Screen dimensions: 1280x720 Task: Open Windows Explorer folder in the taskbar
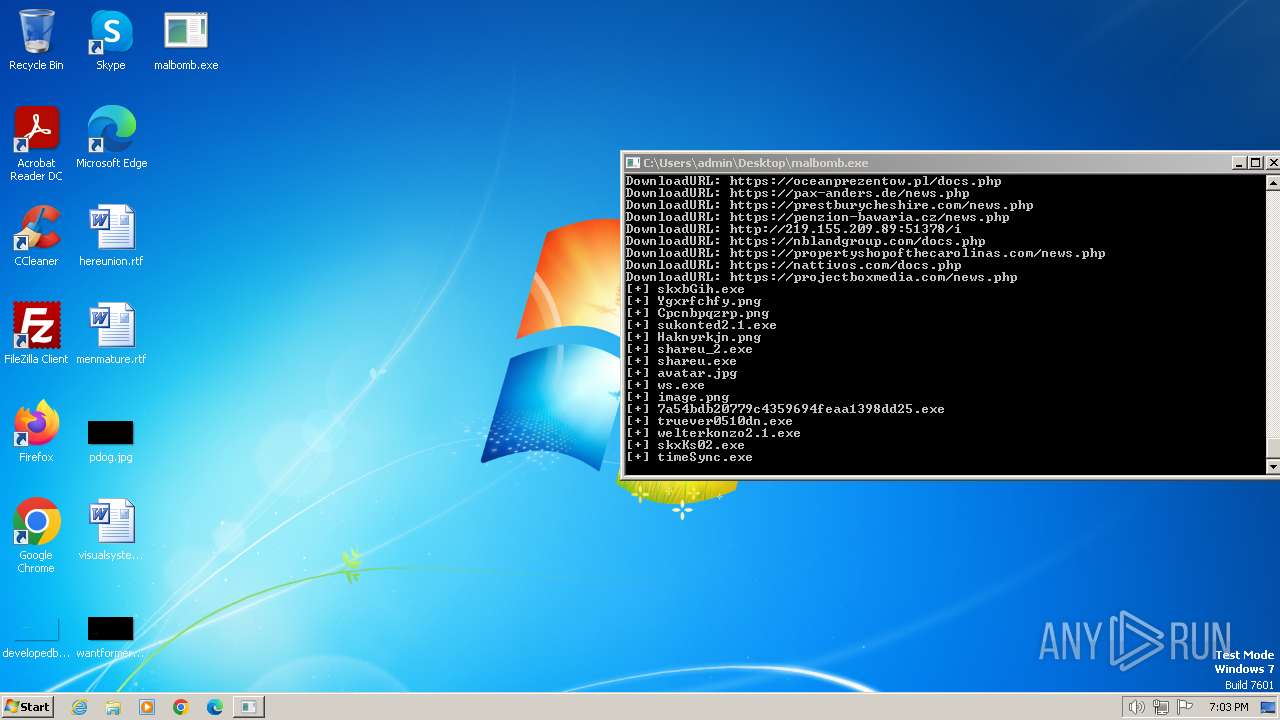coord(113,707)
